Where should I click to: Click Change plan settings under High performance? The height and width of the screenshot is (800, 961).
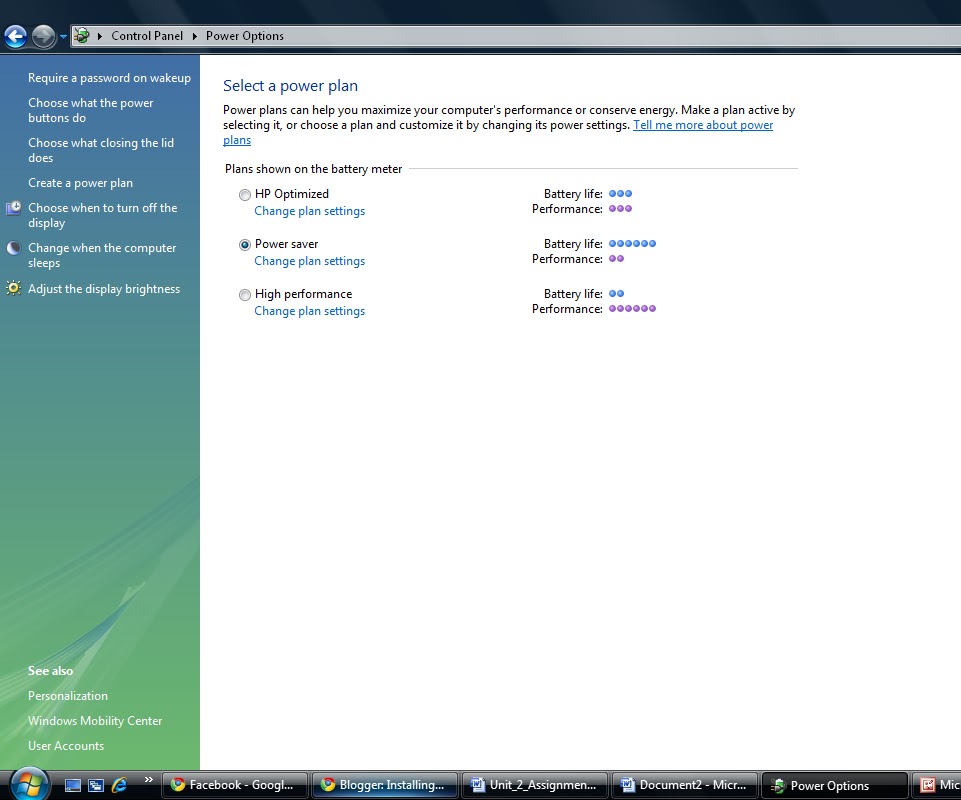[309, 311]
